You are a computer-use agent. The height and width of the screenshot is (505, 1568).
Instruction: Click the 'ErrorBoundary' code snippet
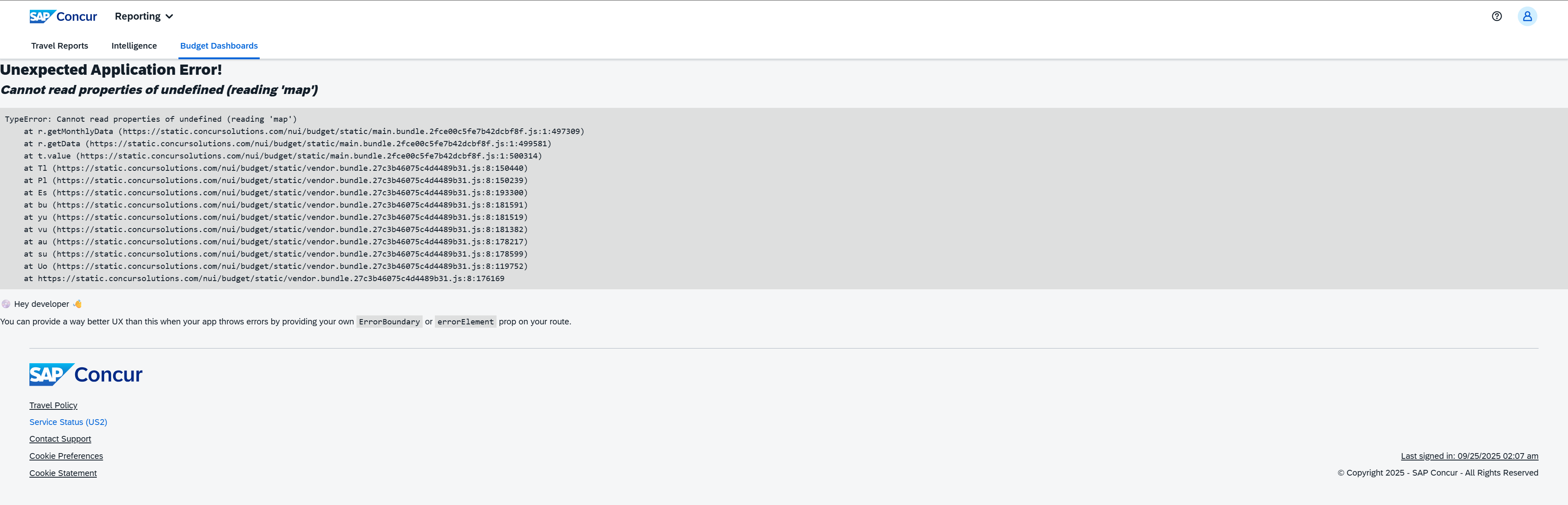(x=389, y=322)
